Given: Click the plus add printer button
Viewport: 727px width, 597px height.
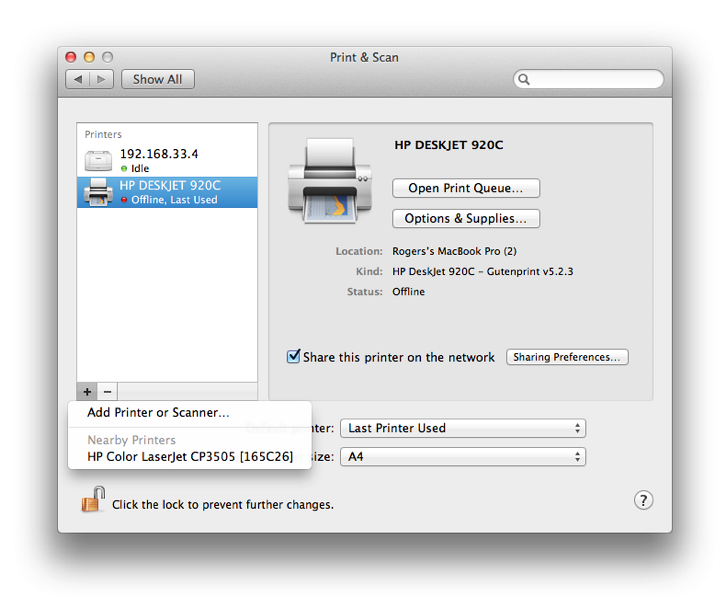Looking at the screenshot, I should coord(87,392).
